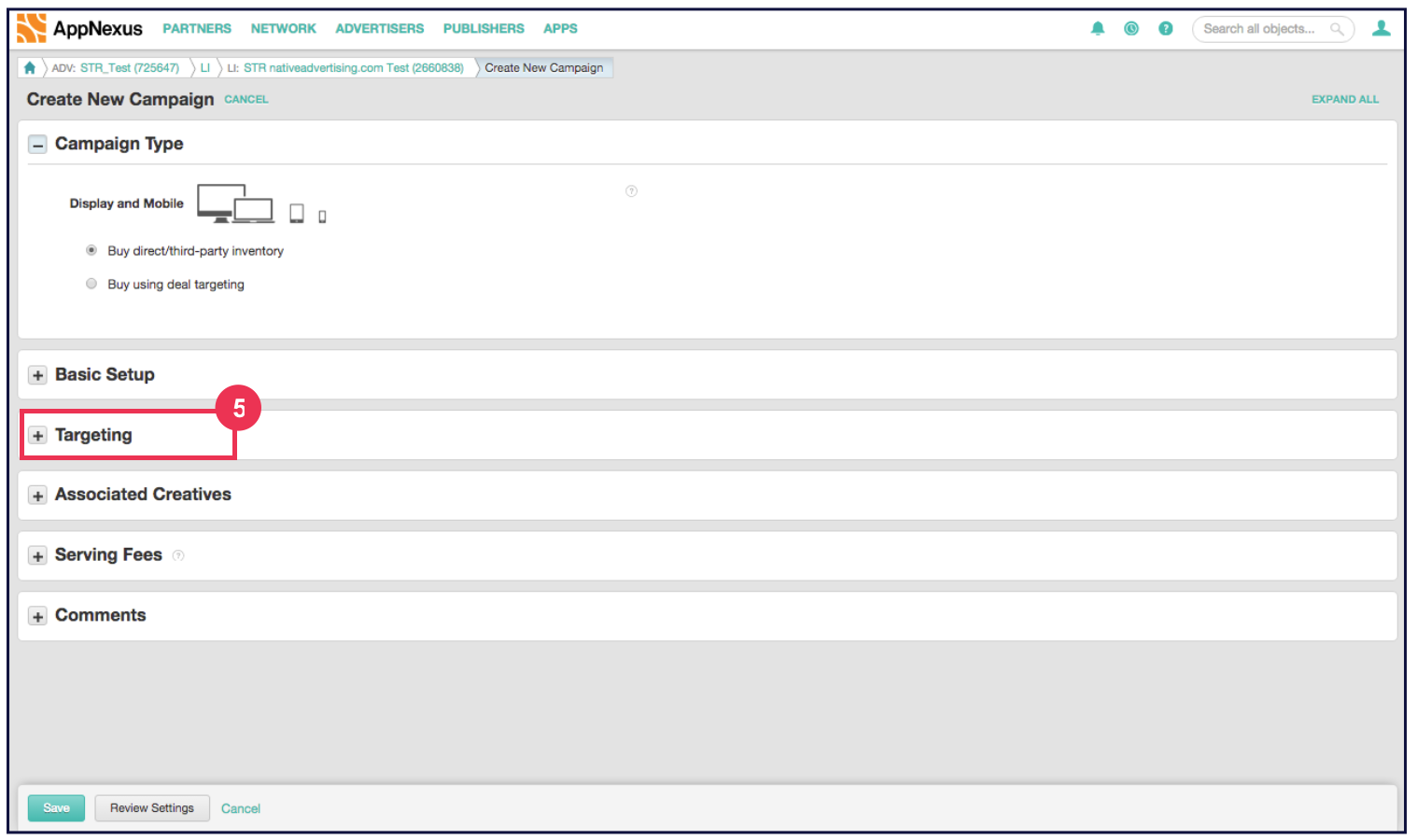Click EXPAND ALL link
Screen dimensions: 1417x840
click(x=1345, y=99)
